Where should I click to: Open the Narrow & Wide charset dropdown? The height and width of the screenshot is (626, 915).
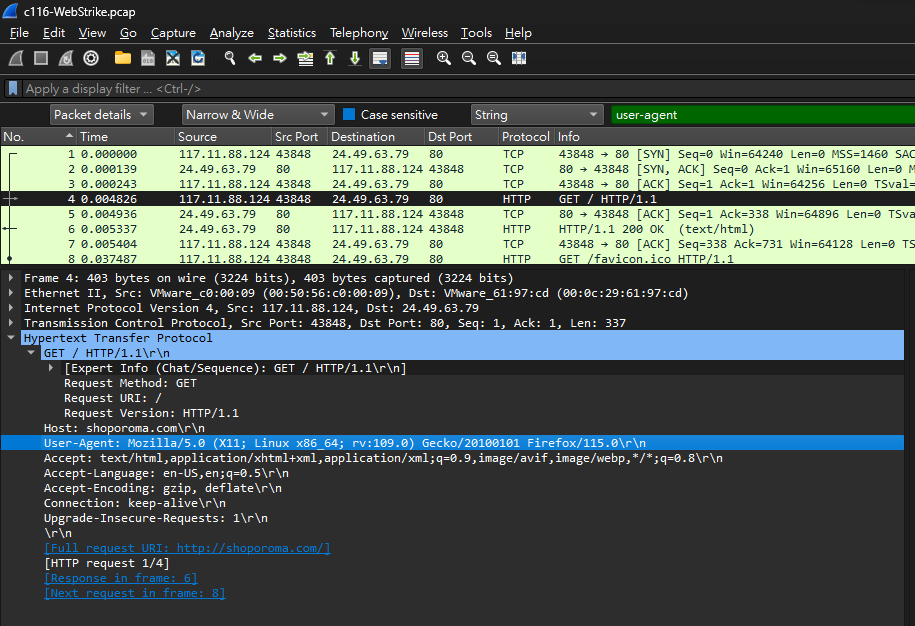(258, 114)
